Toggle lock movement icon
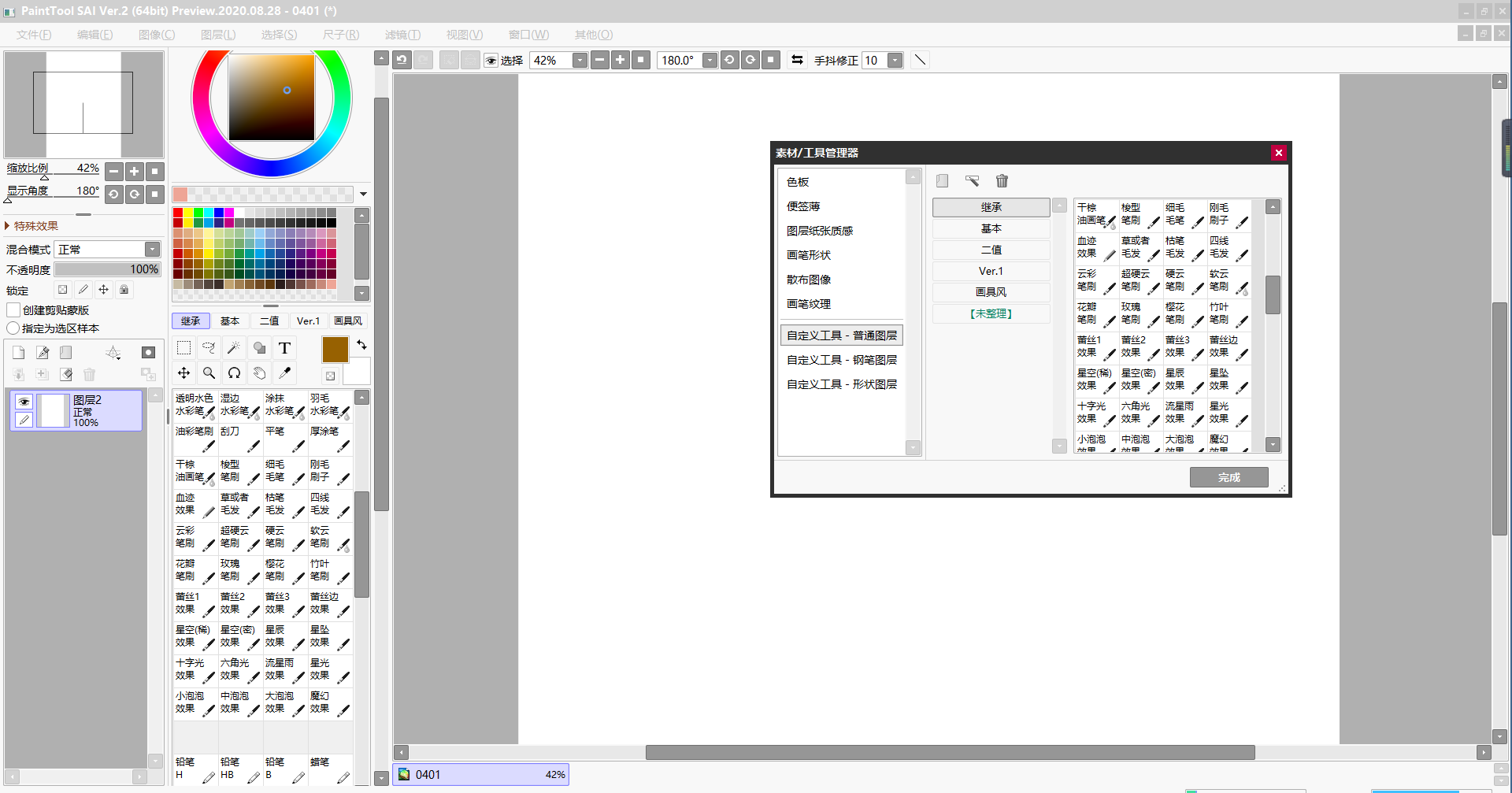 [x=103, y=290]
